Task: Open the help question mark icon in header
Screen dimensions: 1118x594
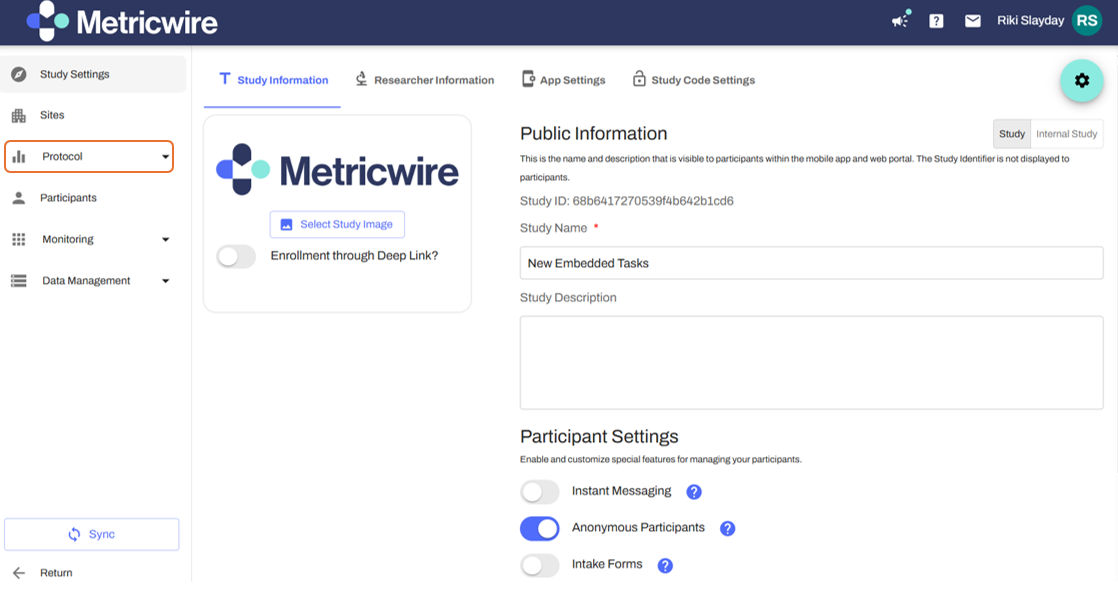Action: (936, 20)
